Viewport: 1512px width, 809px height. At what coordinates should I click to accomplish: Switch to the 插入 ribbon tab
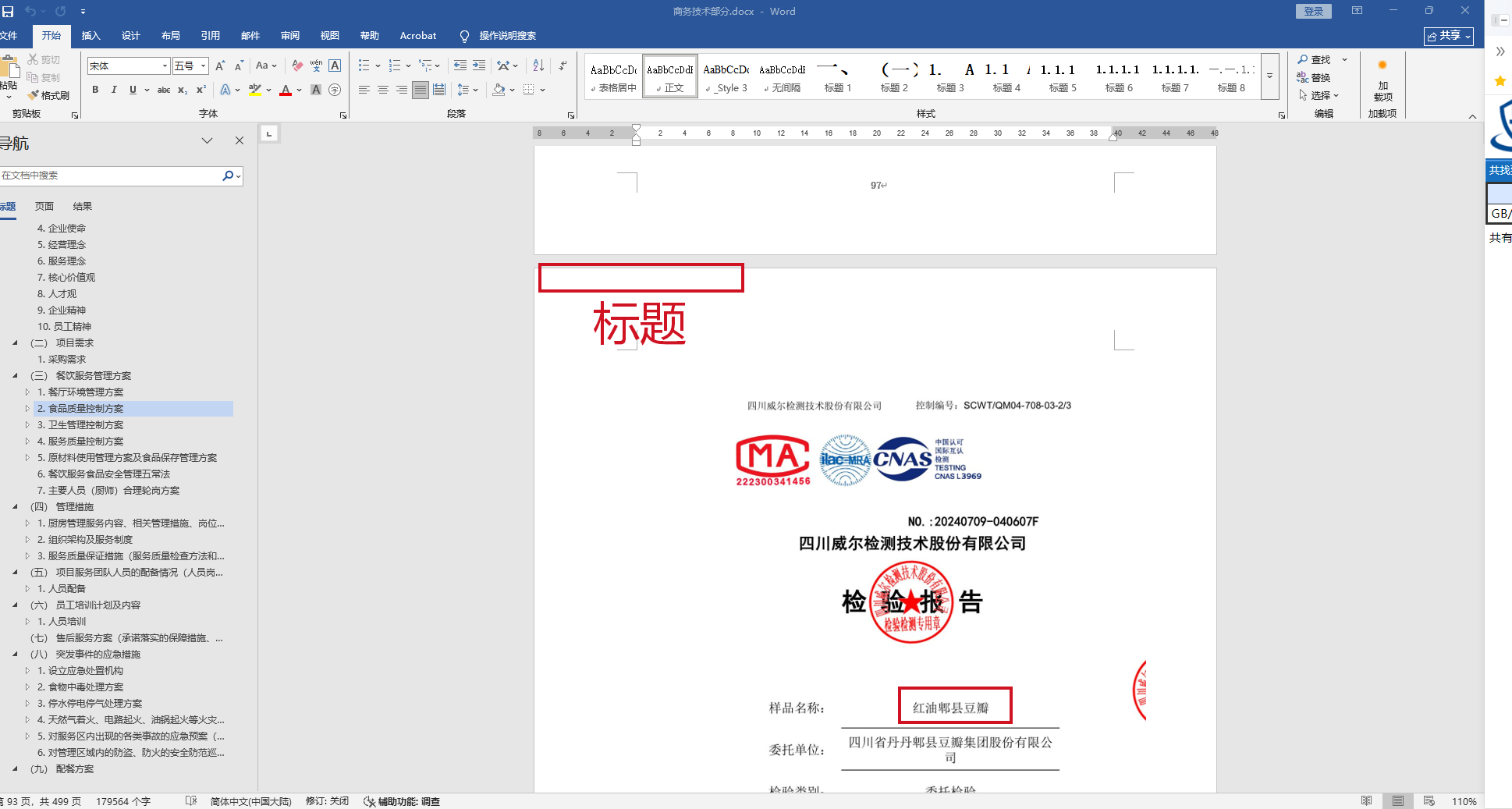click(91, 36)
